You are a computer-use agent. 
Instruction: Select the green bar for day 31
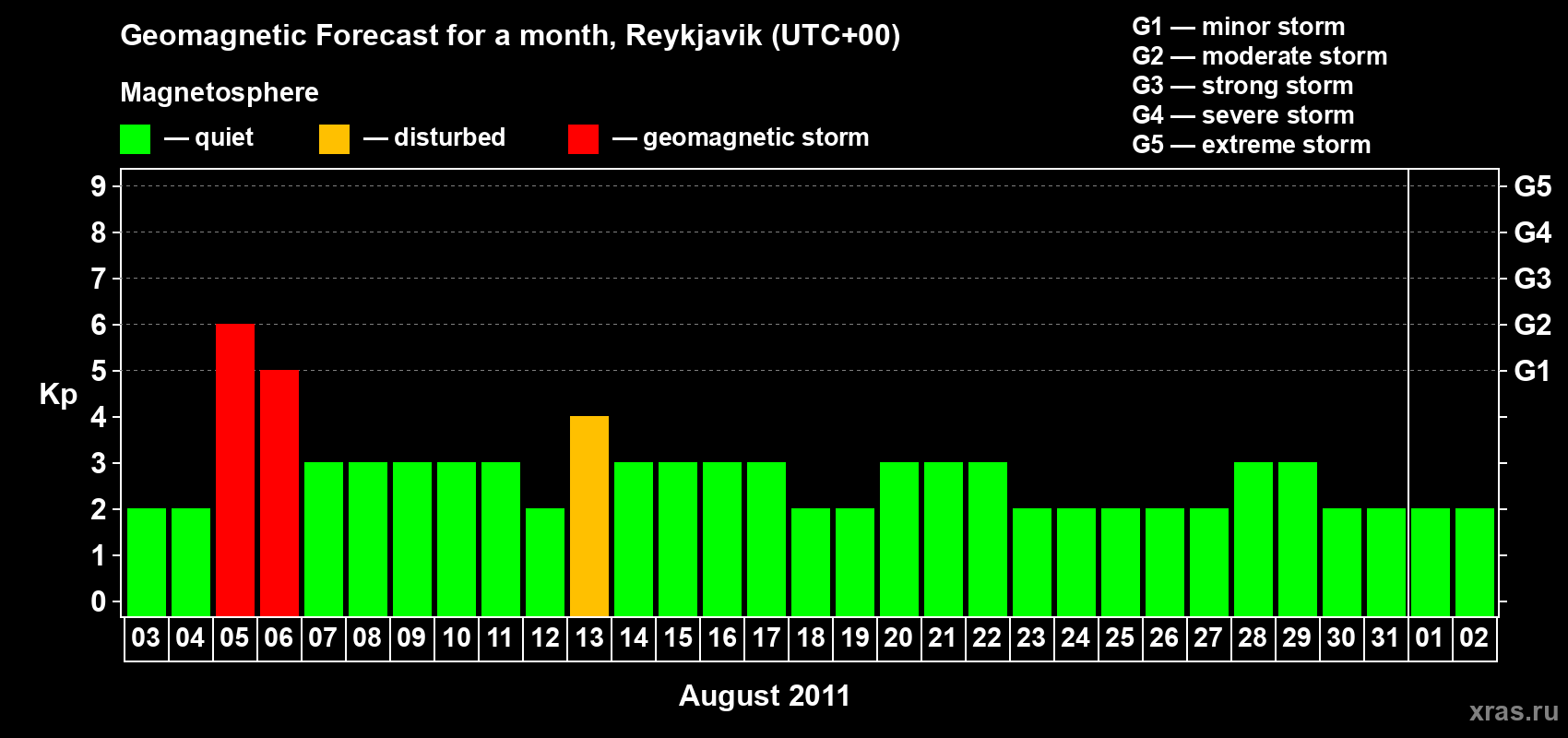(x=1386, y=562)
